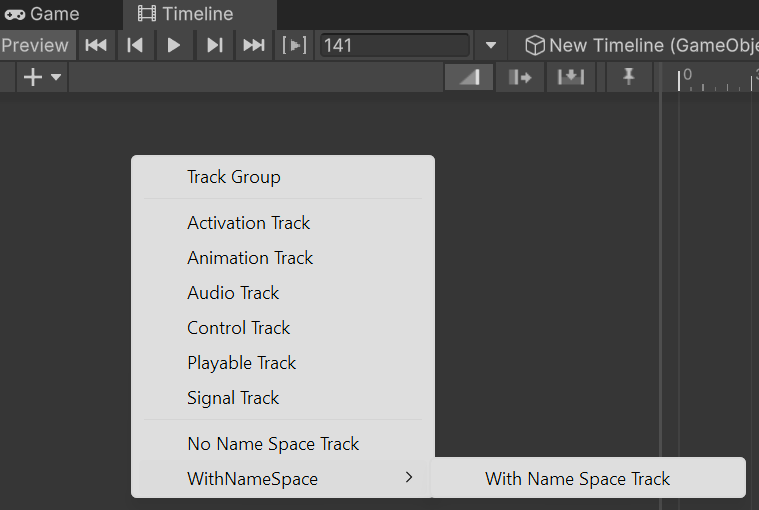
Task: Play the timeline
Action: coord(174,45)
